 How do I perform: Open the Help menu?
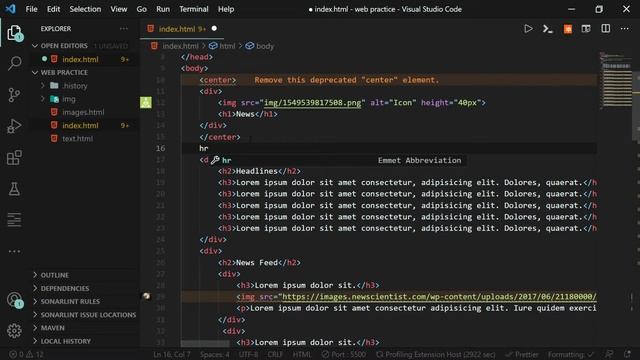226,9
